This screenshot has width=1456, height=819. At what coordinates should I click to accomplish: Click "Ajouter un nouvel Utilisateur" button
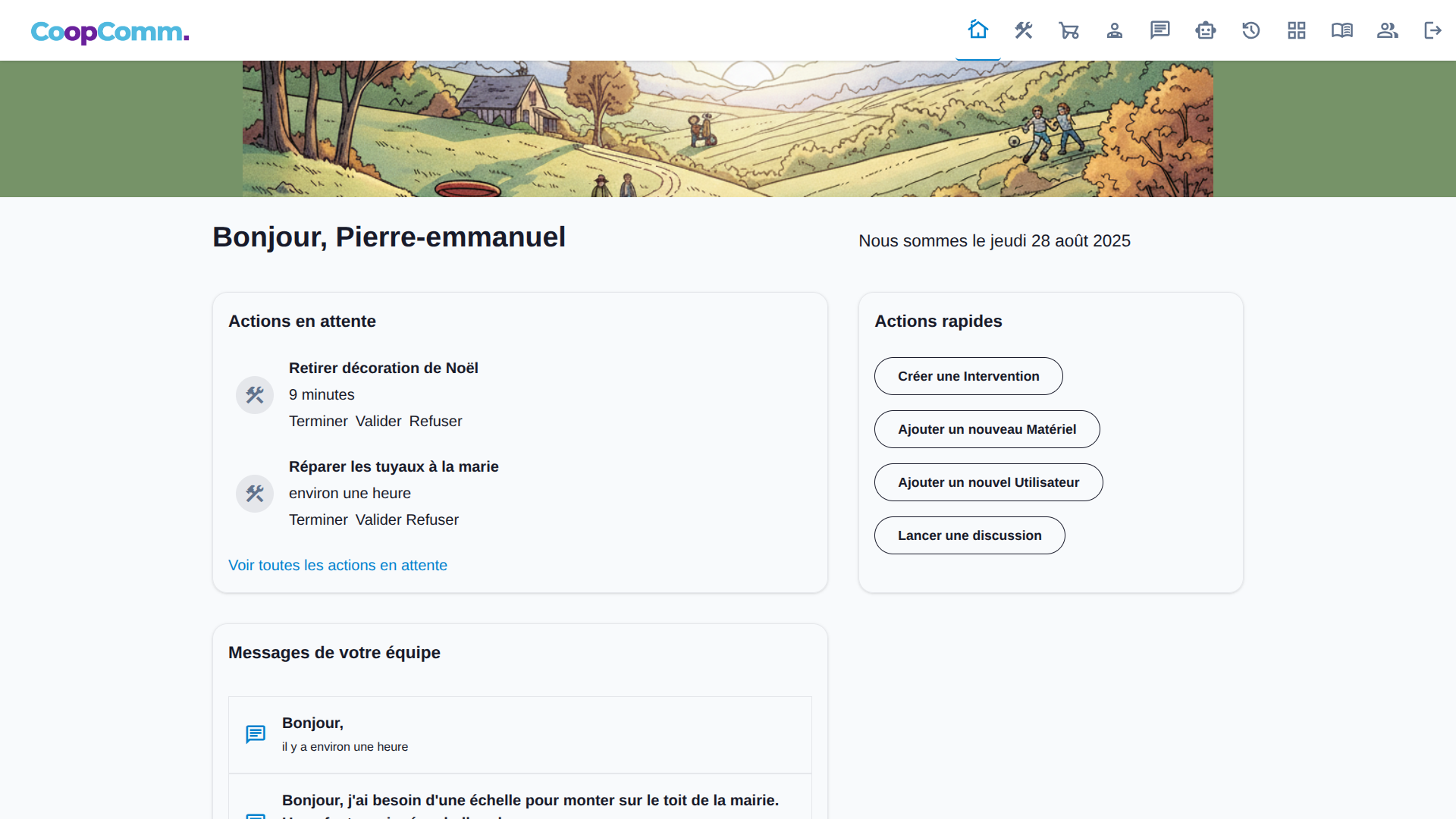(988, 482)
